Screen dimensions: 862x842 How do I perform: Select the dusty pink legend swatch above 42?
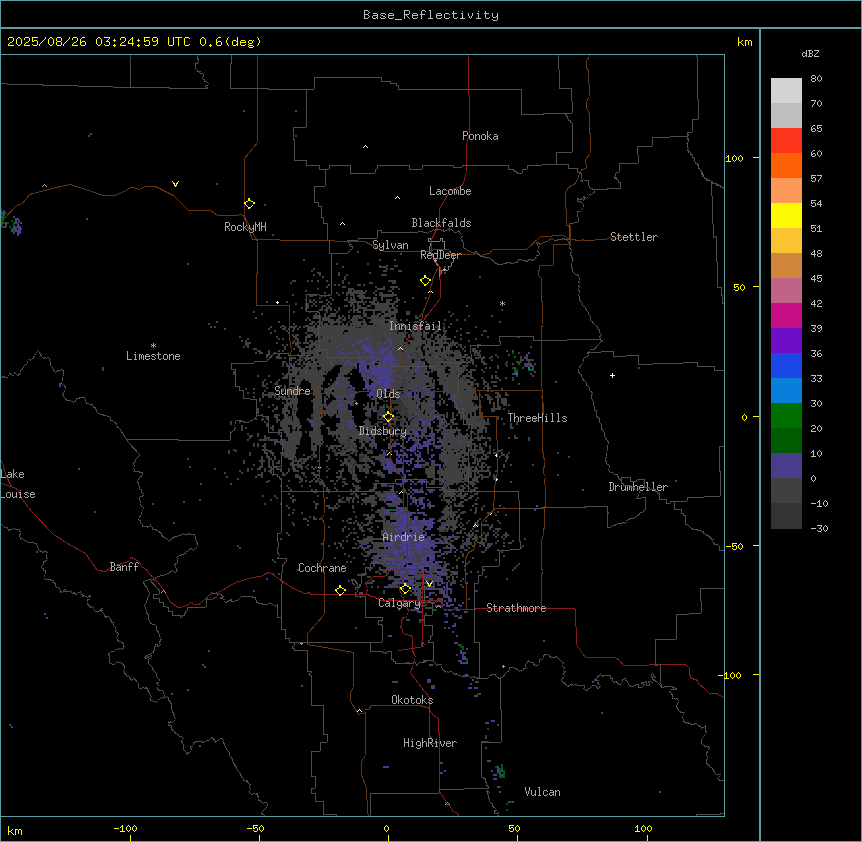[786, 290]
